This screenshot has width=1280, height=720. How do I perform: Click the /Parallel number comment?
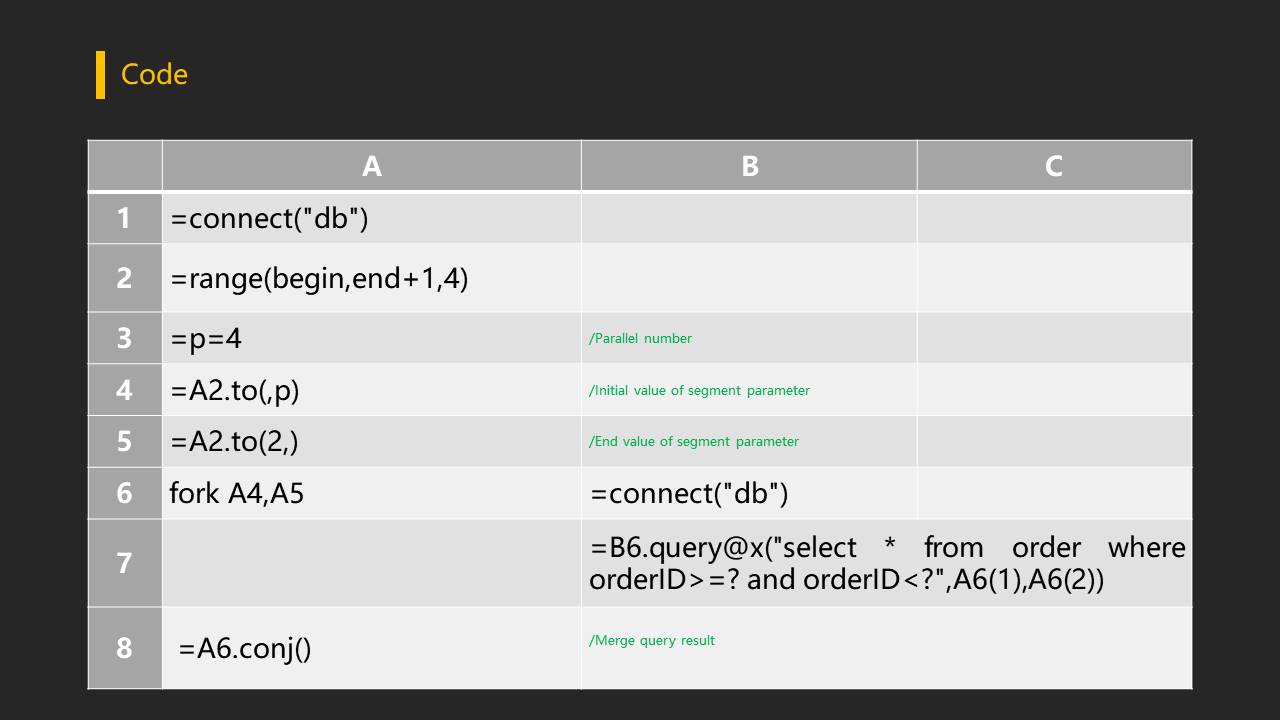(x=640, y=339)
